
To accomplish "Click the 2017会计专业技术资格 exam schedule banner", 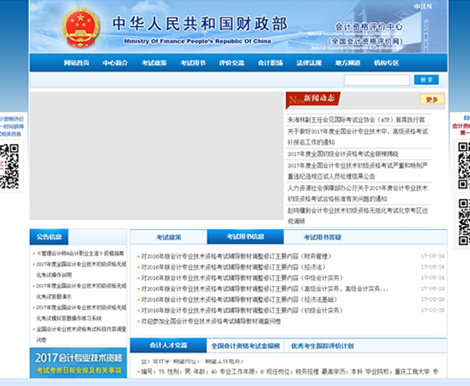I will (x=78, y=363).
